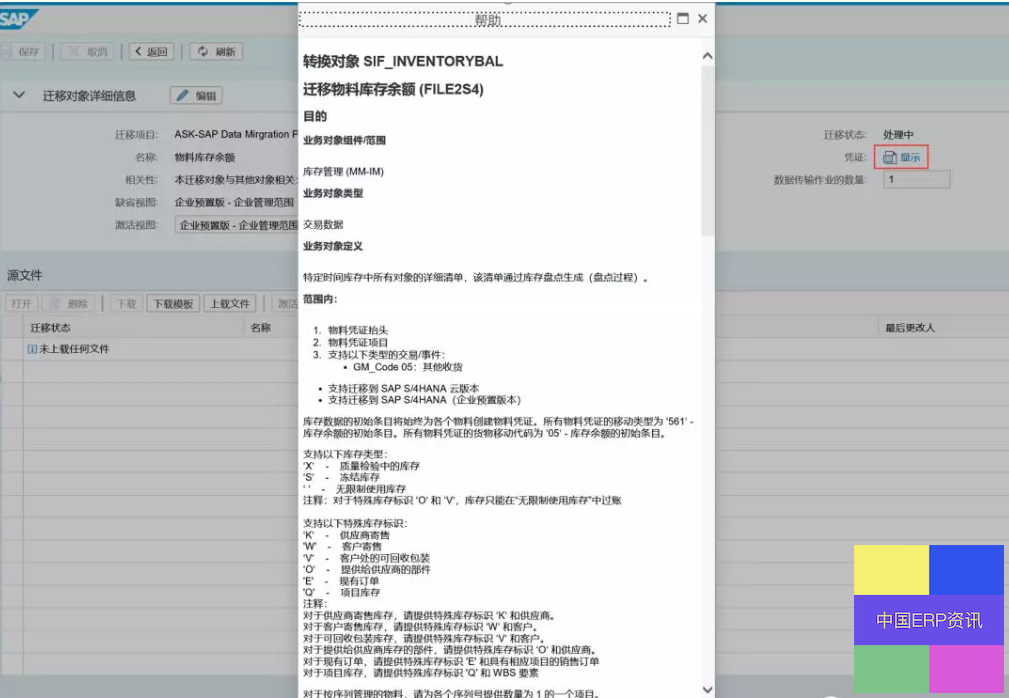Image resolution: width=1009 pixels, height=698 pixels.
Task: Click the 下载 download toolbar button
Action: (126, 304)
